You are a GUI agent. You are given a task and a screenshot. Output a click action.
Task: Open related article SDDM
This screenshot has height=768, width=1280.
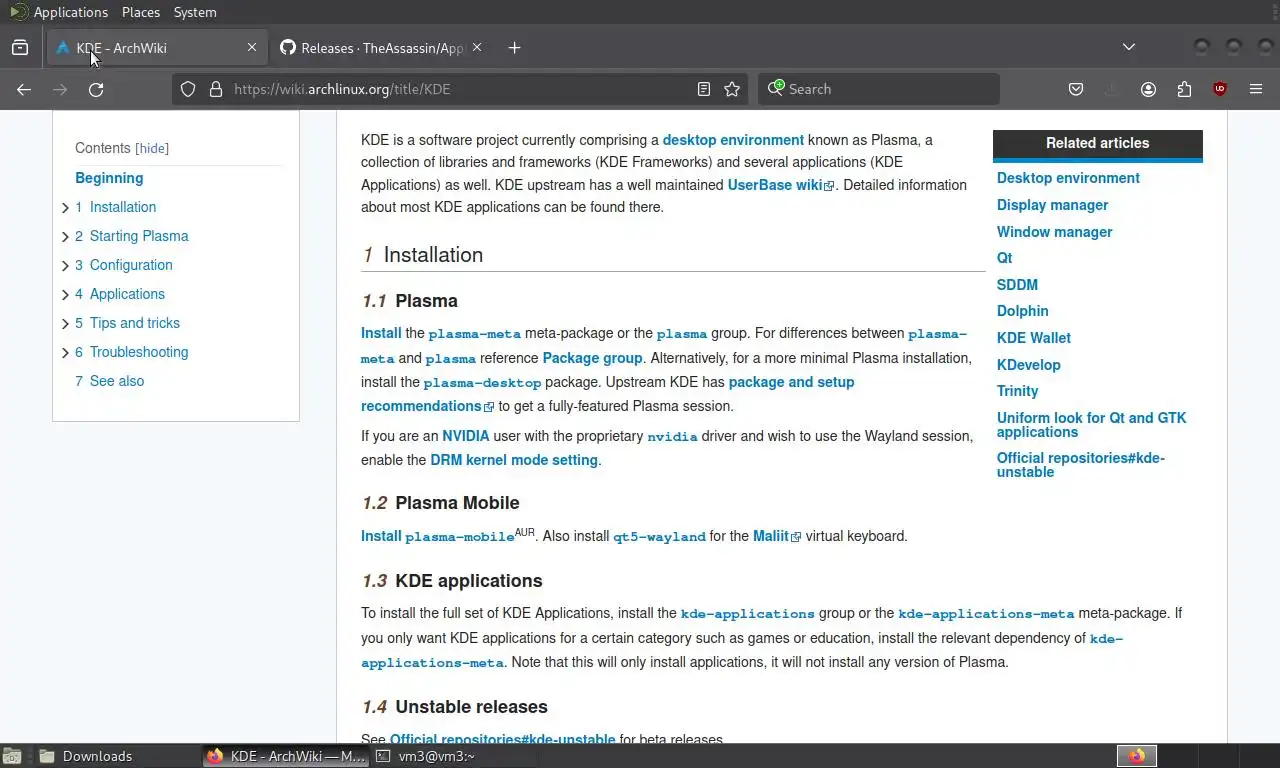1017,285
